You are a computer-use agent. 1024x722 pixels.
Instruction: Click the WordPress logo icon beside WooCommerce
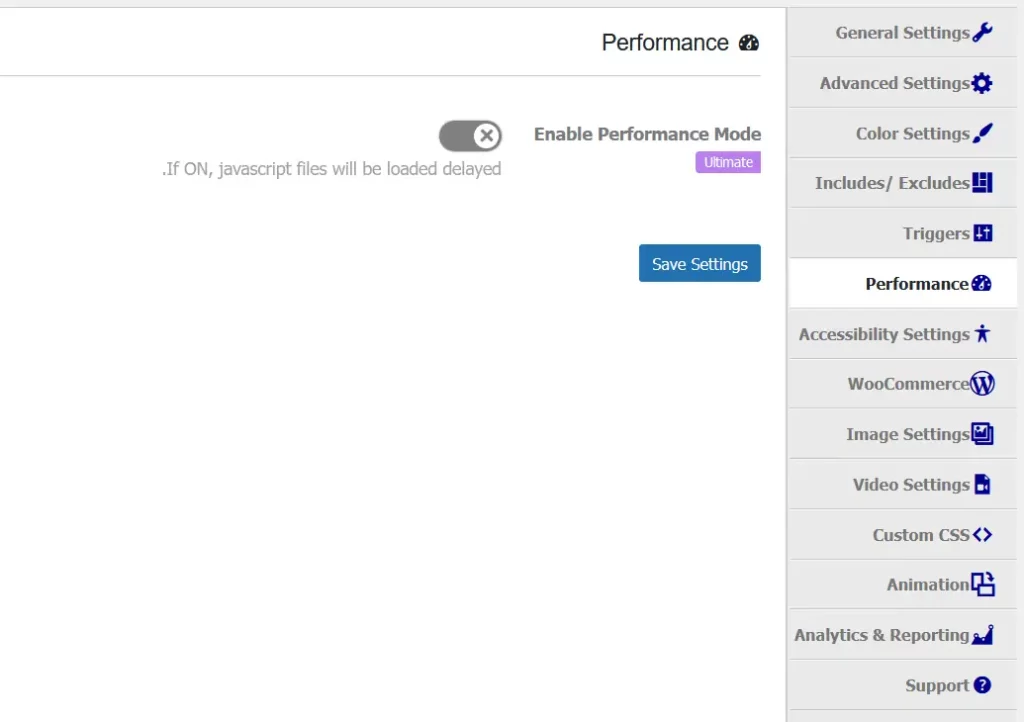pyautogui.click(x=982, y=384)
